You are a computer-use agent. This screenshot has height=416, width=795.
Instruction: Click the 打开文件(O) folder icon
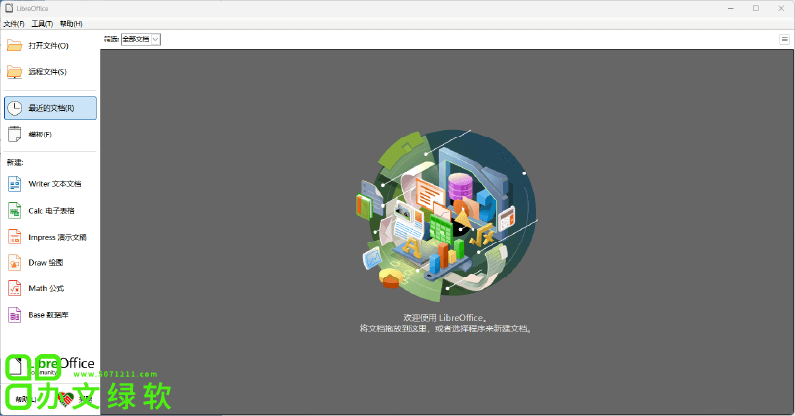(x=14, y=46)
